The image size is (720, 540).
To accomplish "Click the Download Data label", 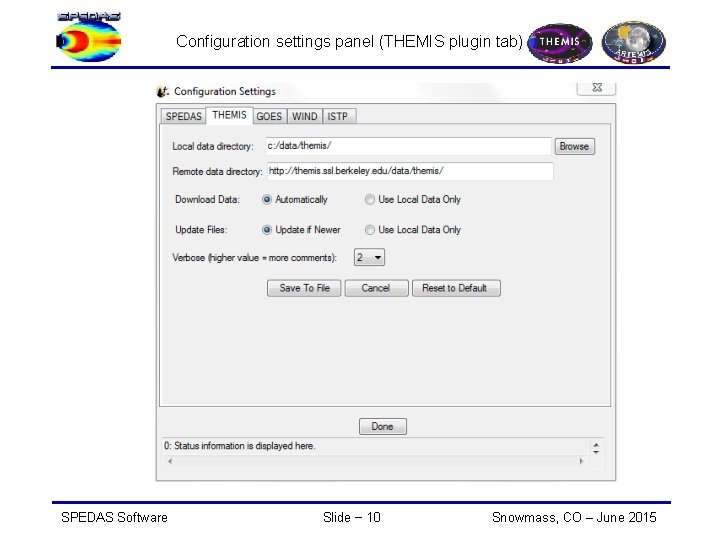I will click(207, 200).
